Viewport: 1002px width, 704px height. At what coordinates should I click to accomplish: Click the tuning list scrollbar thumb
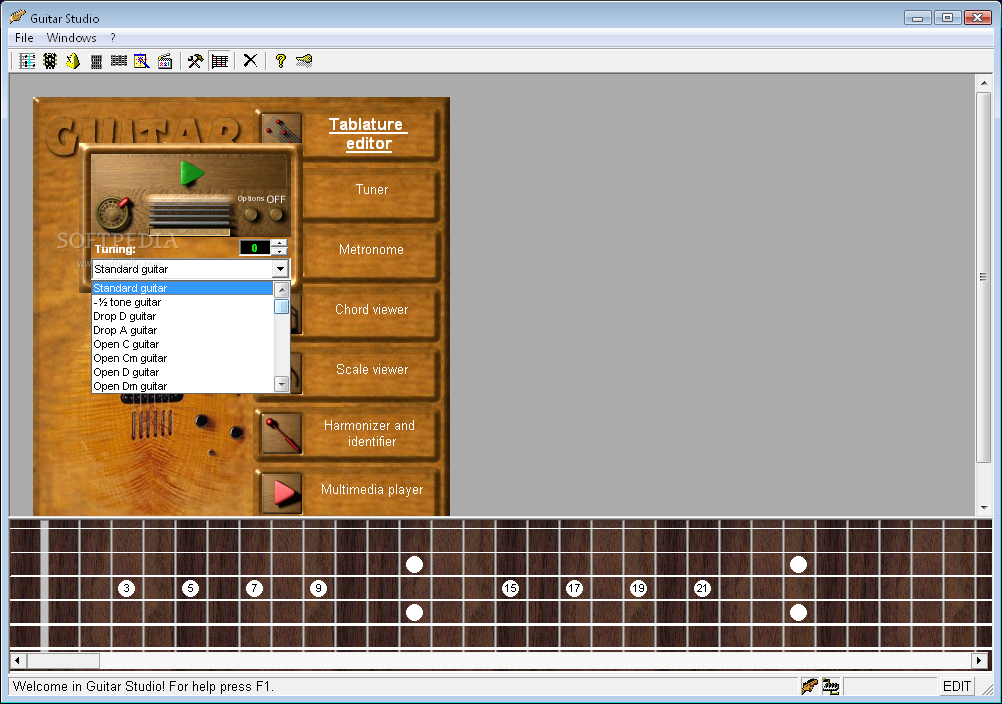point(281,307)
